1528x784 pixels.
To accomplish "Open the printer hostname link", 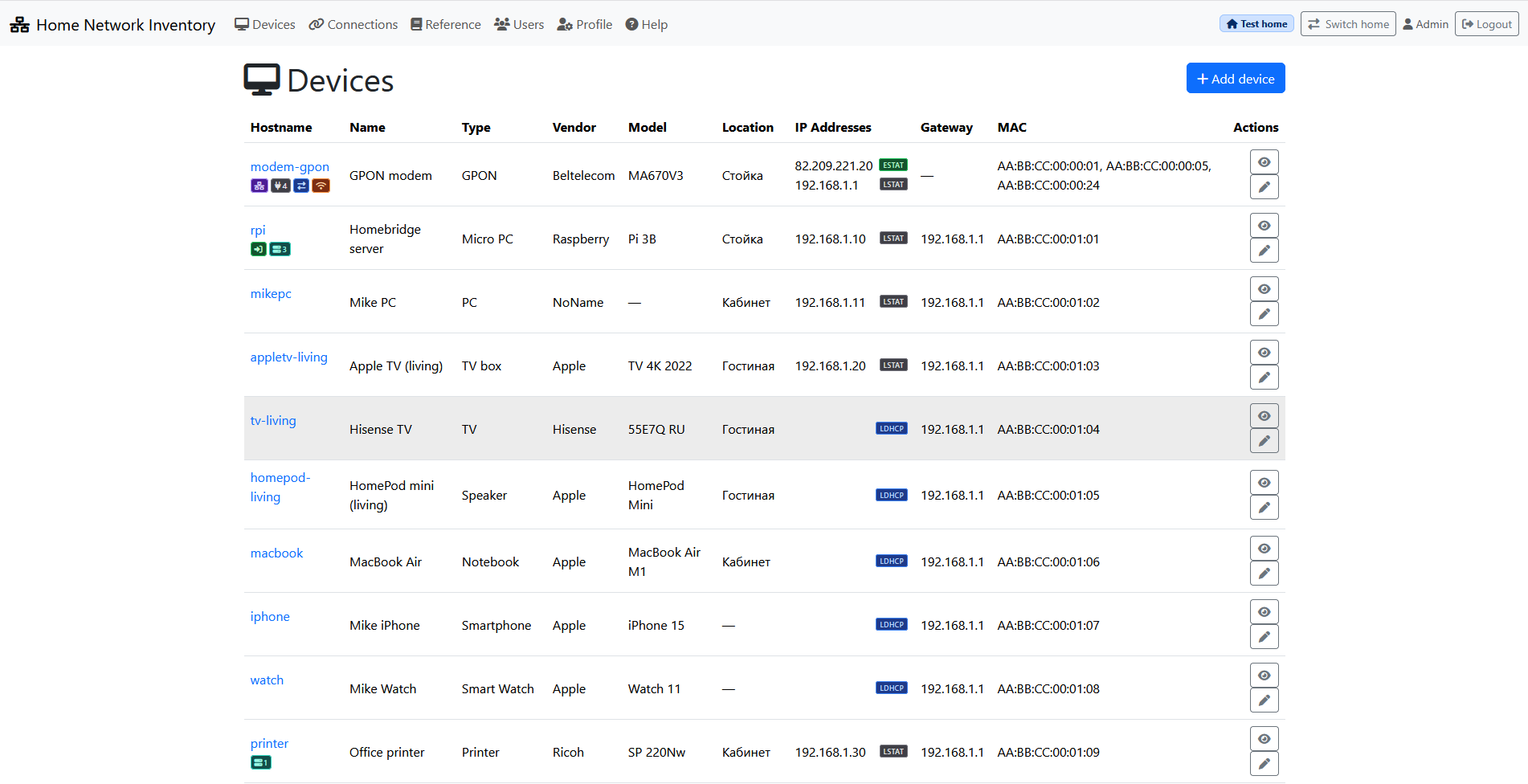I will click(269, 743).
